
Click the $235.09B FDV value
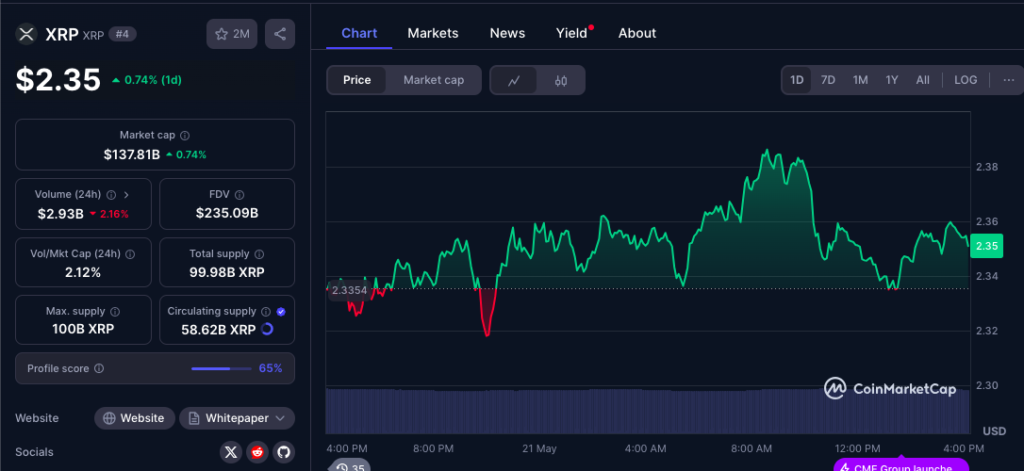point(227,214)
